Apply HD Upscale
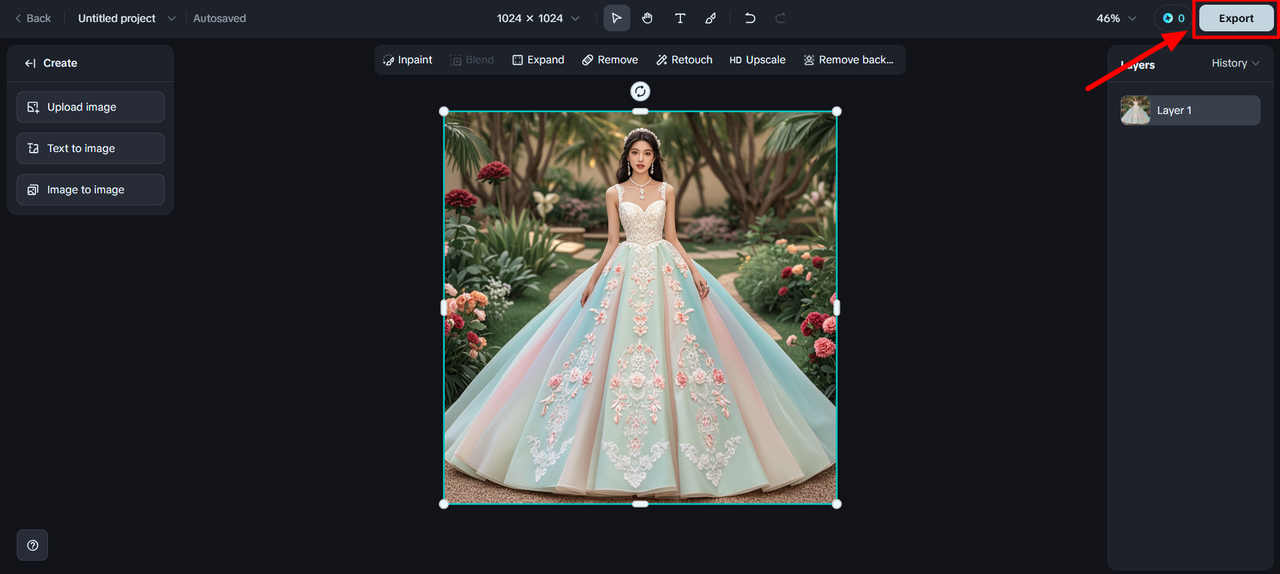The image size is (1280, 574). click(757, 60)
